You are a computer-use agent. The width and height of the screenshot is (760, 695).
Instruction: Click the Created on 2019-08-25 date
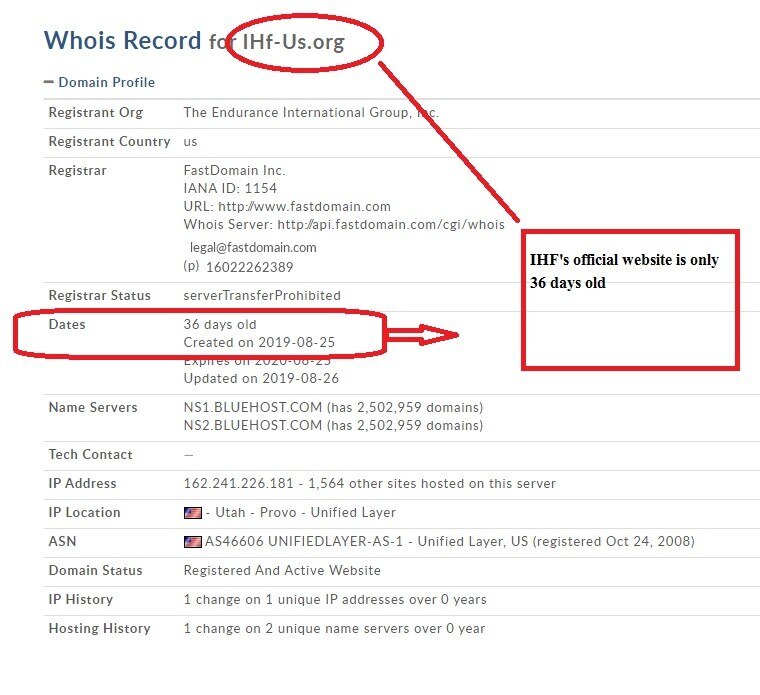coord(259,342)
